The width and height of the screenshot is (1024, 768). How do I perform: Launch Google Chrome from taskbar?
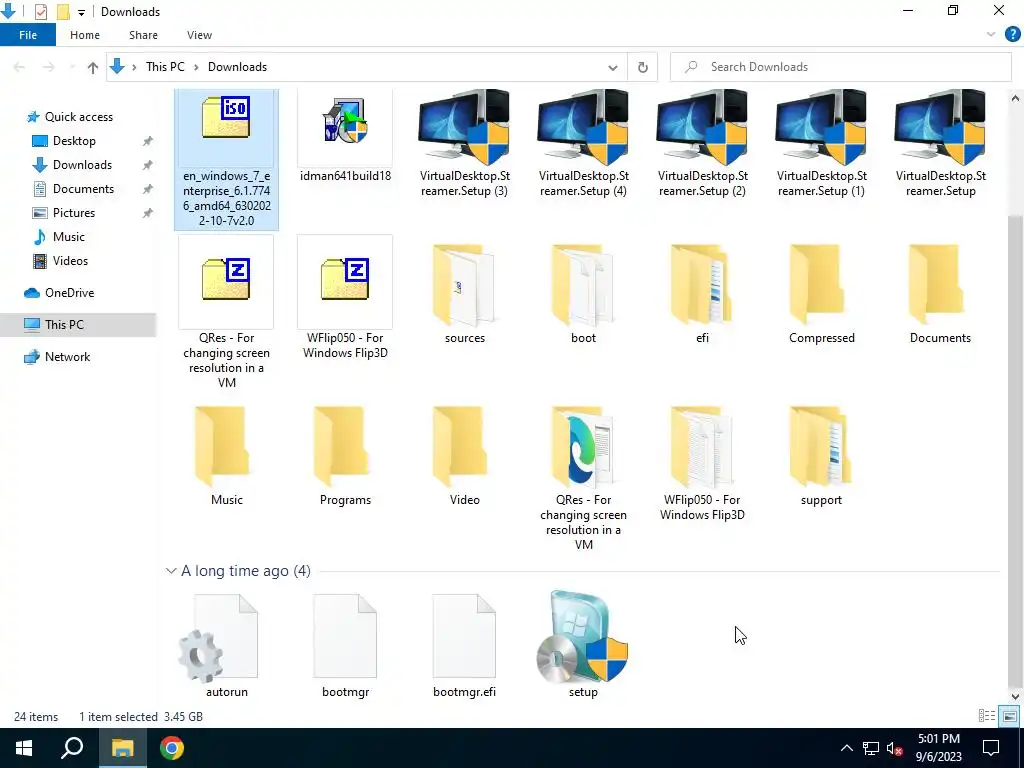(172, 748)
